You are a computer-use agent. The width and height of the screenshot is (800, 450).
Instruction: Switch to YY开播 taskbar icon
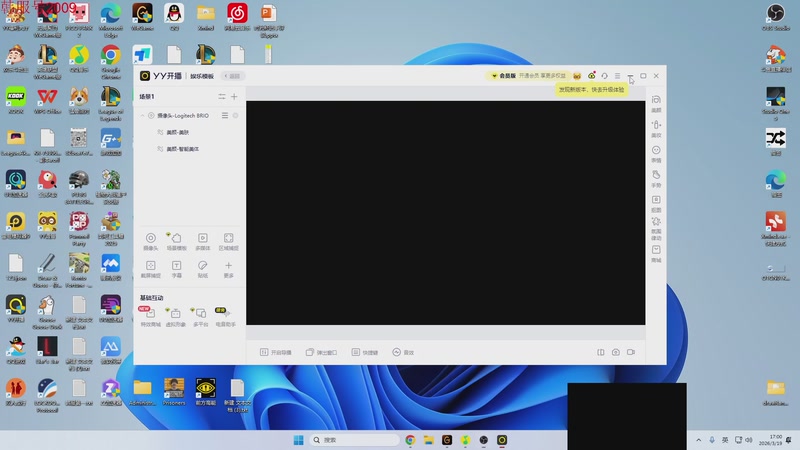pos(502,440)
